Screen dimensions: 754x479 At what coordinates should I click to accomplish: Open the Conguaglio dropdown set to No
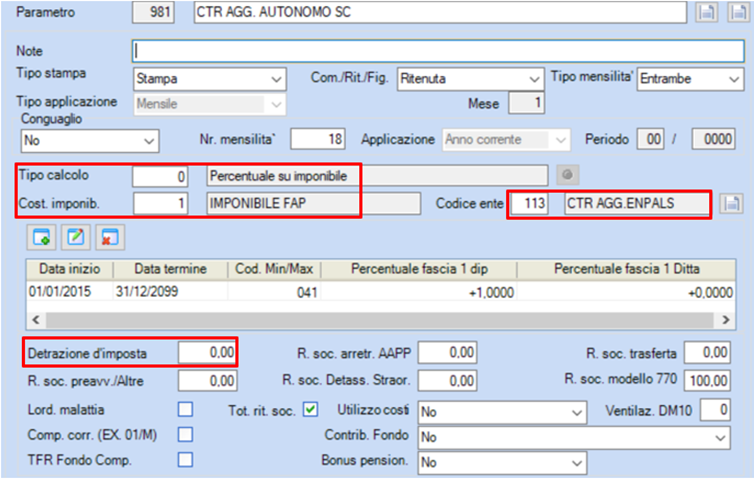(90, 140)
